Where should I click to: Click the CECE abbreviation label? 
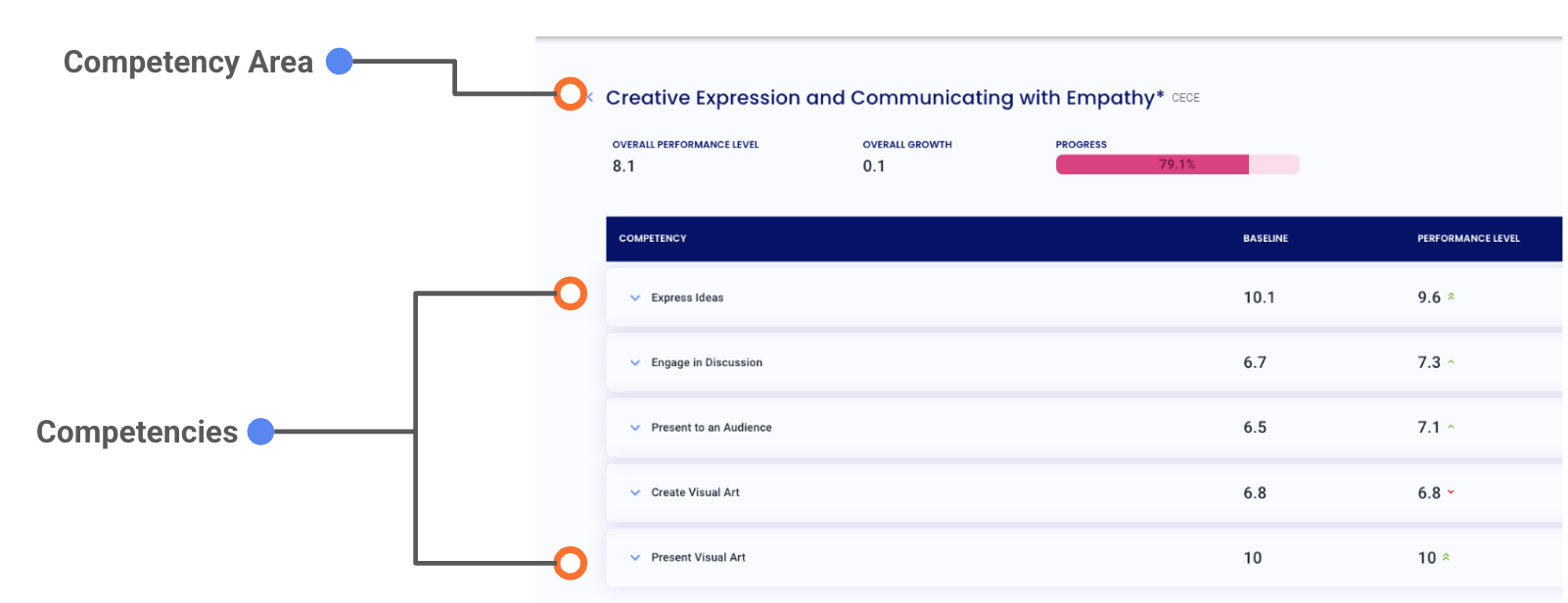(1185, 98)
